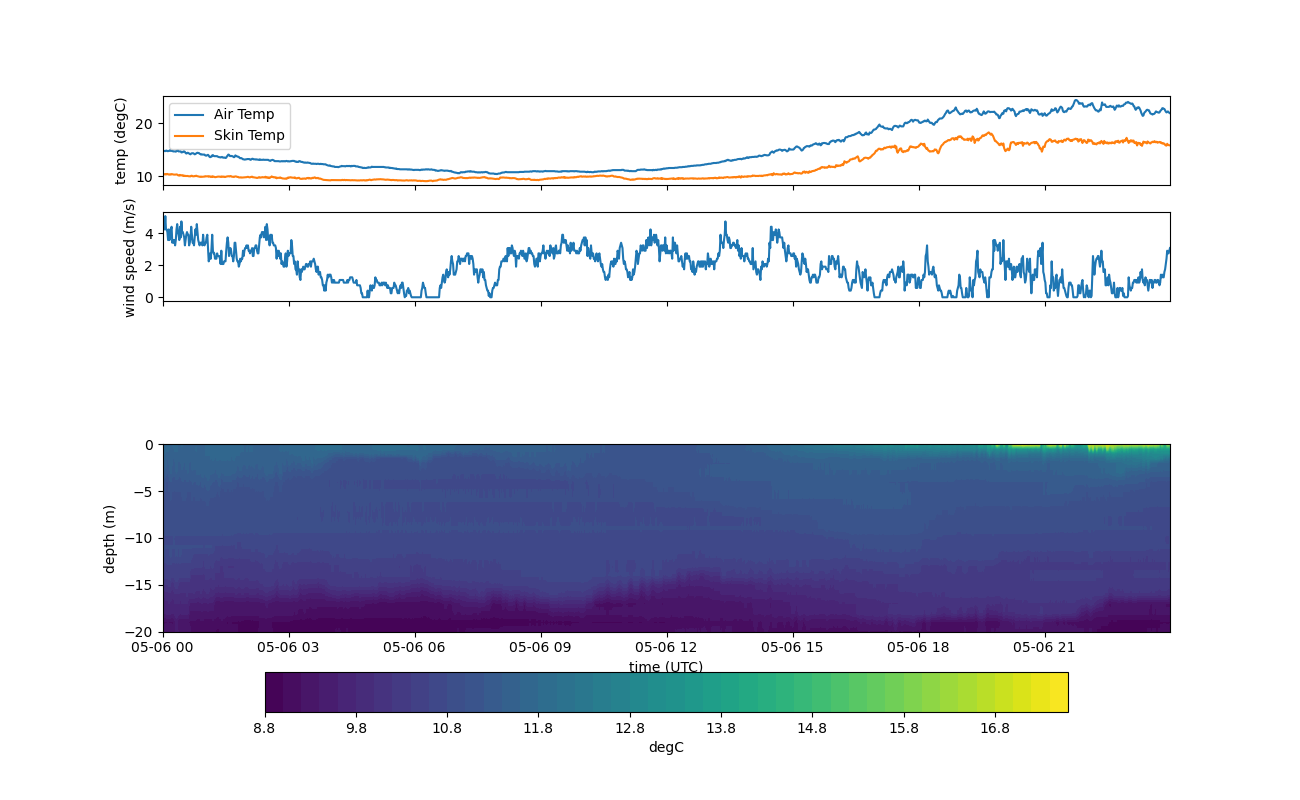Viewport: 1300px width, 800px height.
Task: Click the "depth (m)" axis label
Action: pyautogui.click(x=110, y=538)
